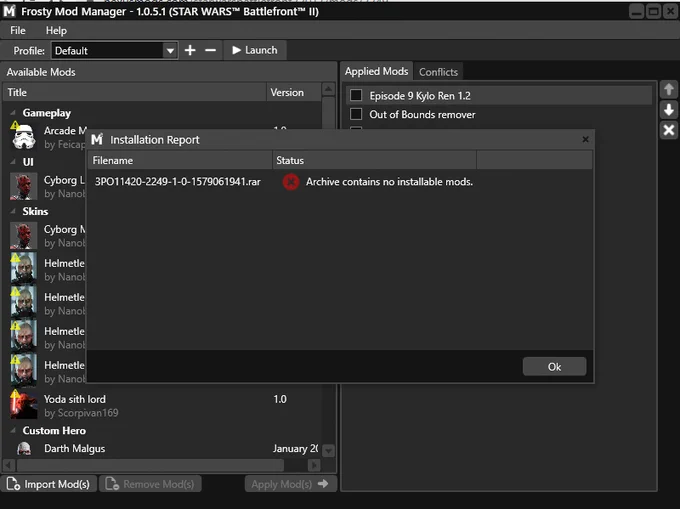Remove the selected applied mod with the X icon
680x509 pixels.
669,130
